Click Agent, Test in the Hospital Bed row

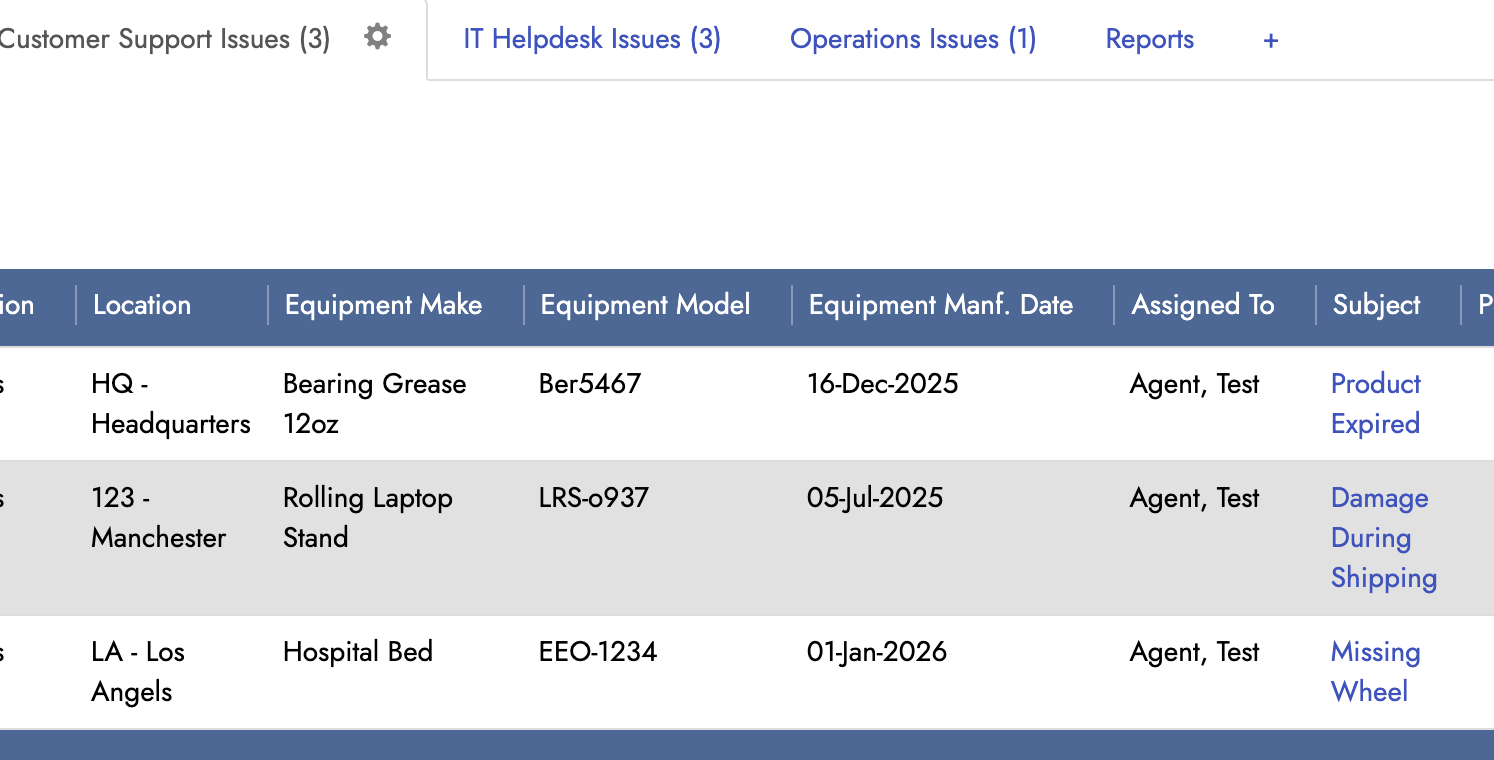tap(1194, 651)
